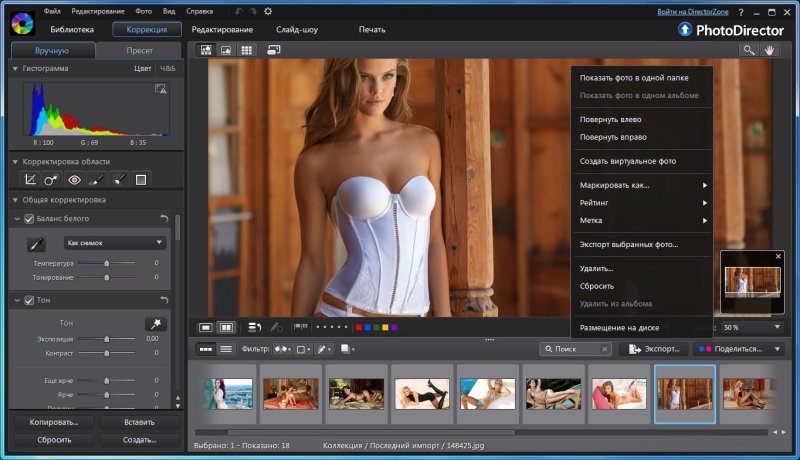Switch histogram to black and white
This screenshot has width=800, height=460.
[168, 68]
